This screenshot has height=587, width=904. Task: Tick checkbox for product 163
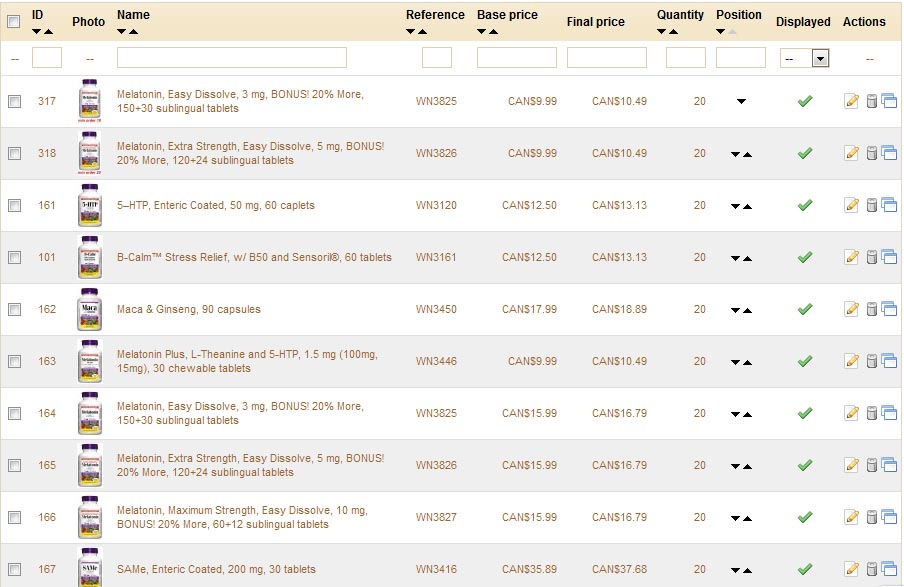coord(14,362)
